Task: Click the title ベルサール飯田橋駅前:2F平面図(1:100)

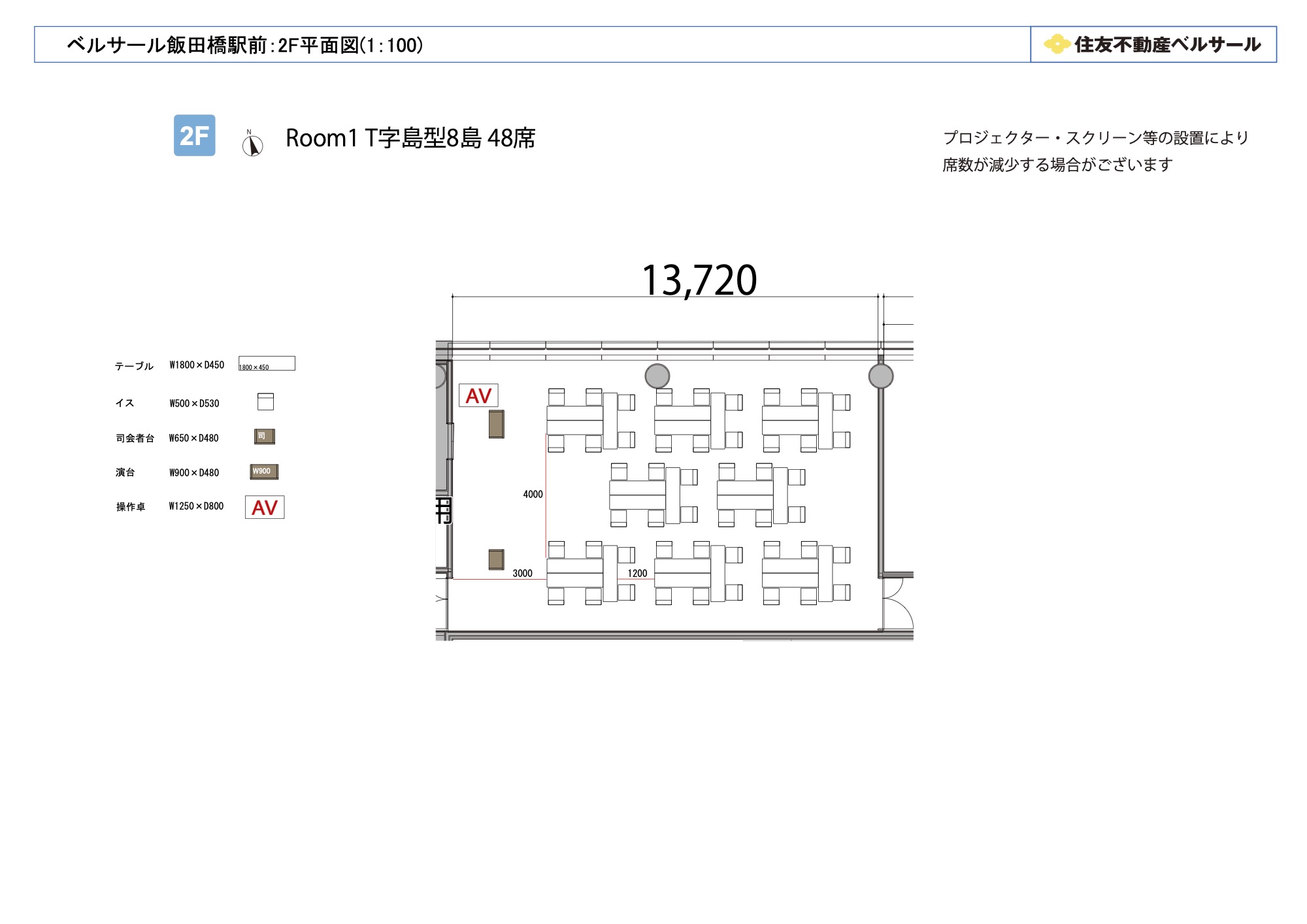Action: click(245, 45)
